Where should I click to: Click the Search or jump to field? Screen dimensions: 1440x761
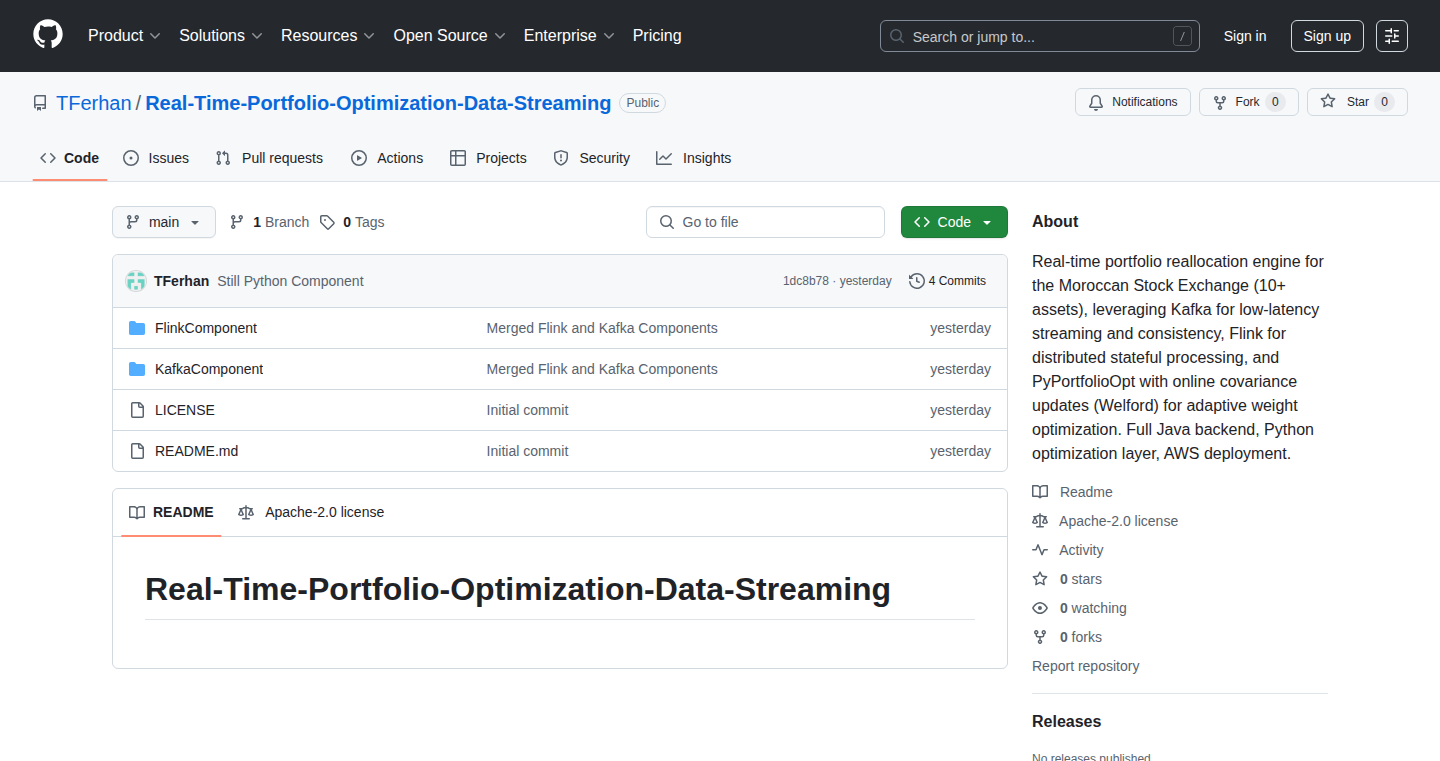(1040, 37)
